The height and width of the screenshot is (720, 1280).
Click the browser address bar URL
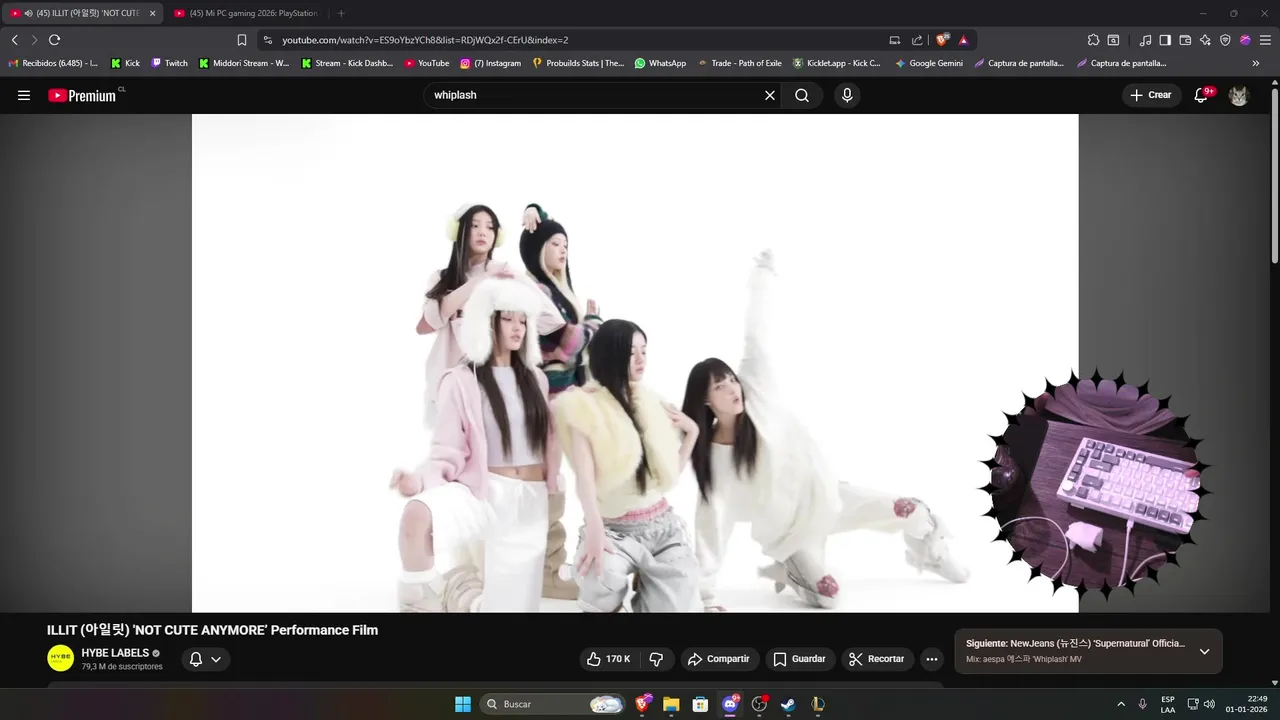pos(425,40)
